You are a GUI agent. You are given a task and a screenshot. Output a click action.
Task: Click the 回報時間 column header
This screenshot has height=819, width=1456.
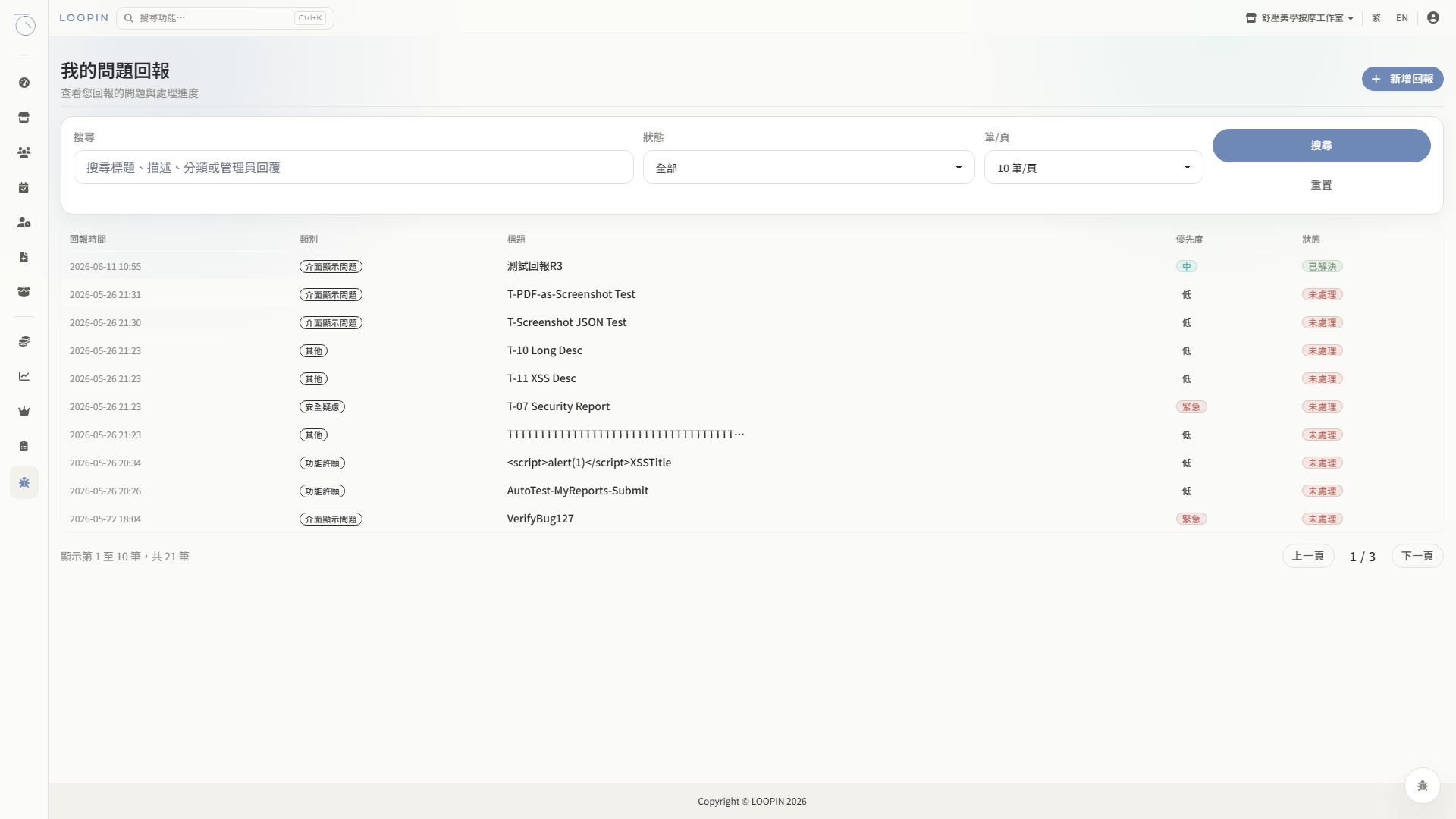(88, 240)
